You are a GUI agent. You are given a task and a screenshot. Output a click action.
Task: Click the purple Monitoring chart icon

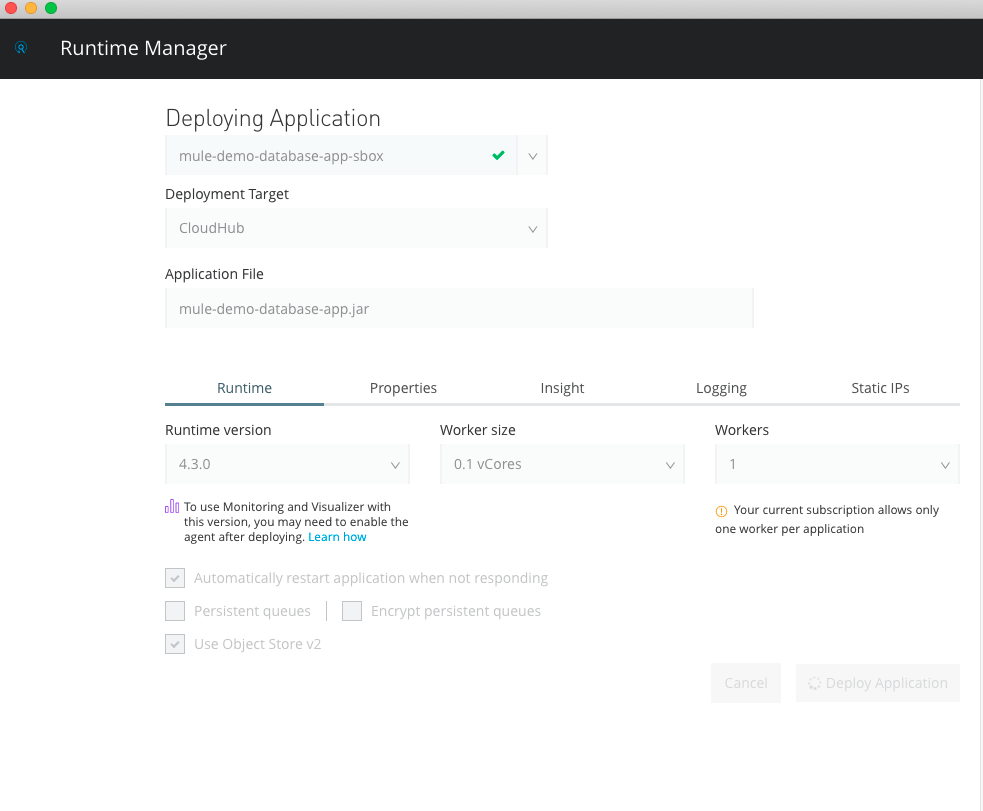pyautogui.click(x=172, y=506)
